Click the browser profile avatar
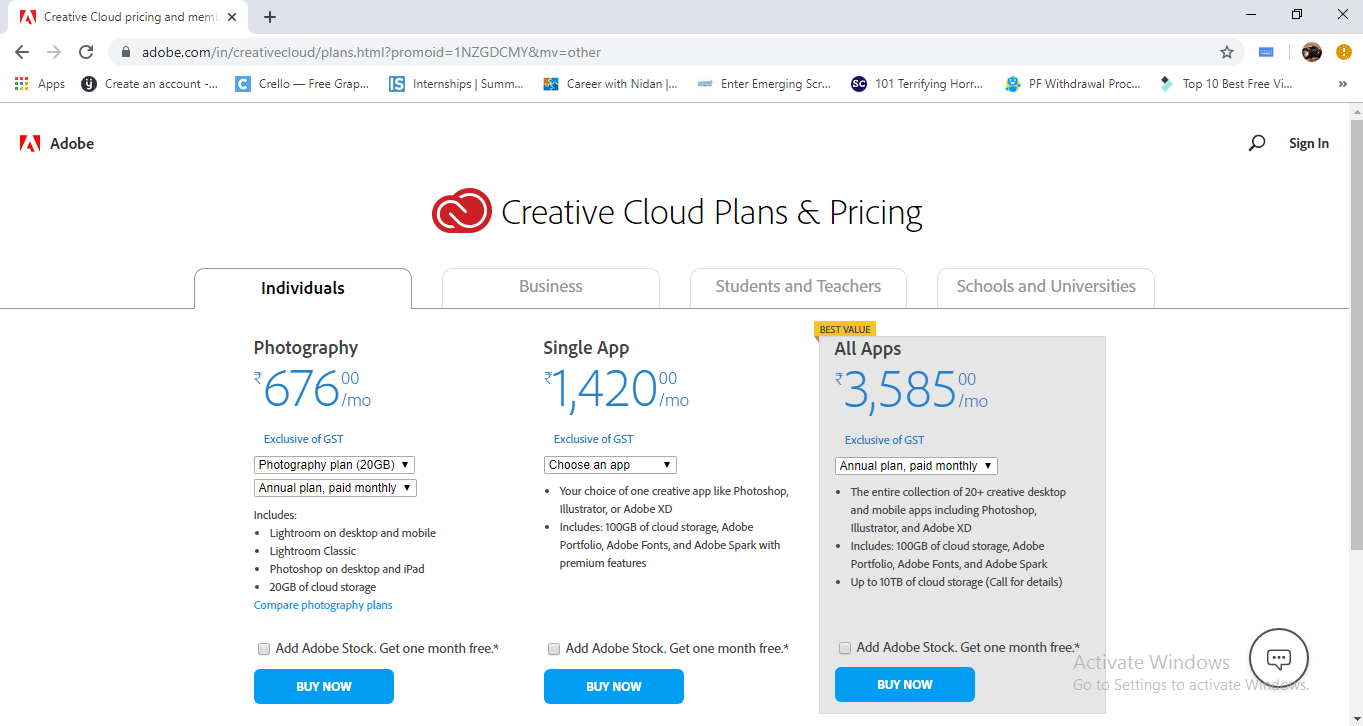Image resolution: width=1363 pixels, height=726 pixels. pyautogui.click(x=1311, y=51)
